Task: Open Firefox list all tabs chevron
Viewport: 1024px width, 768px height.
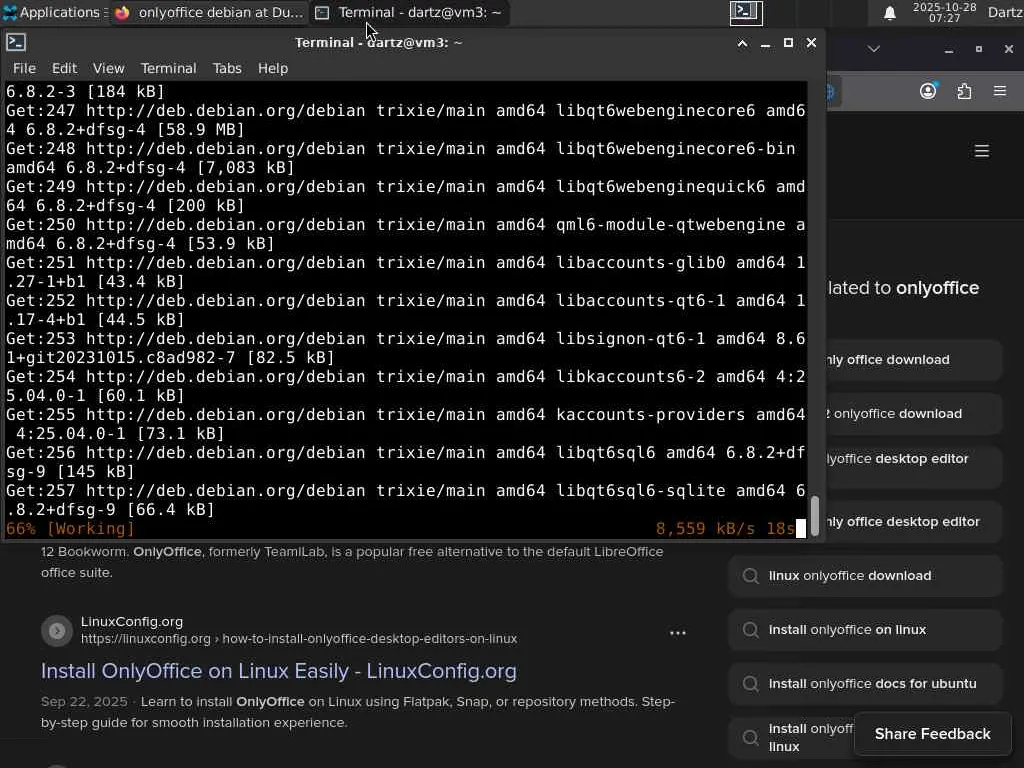Action: (x=873, y=49)
